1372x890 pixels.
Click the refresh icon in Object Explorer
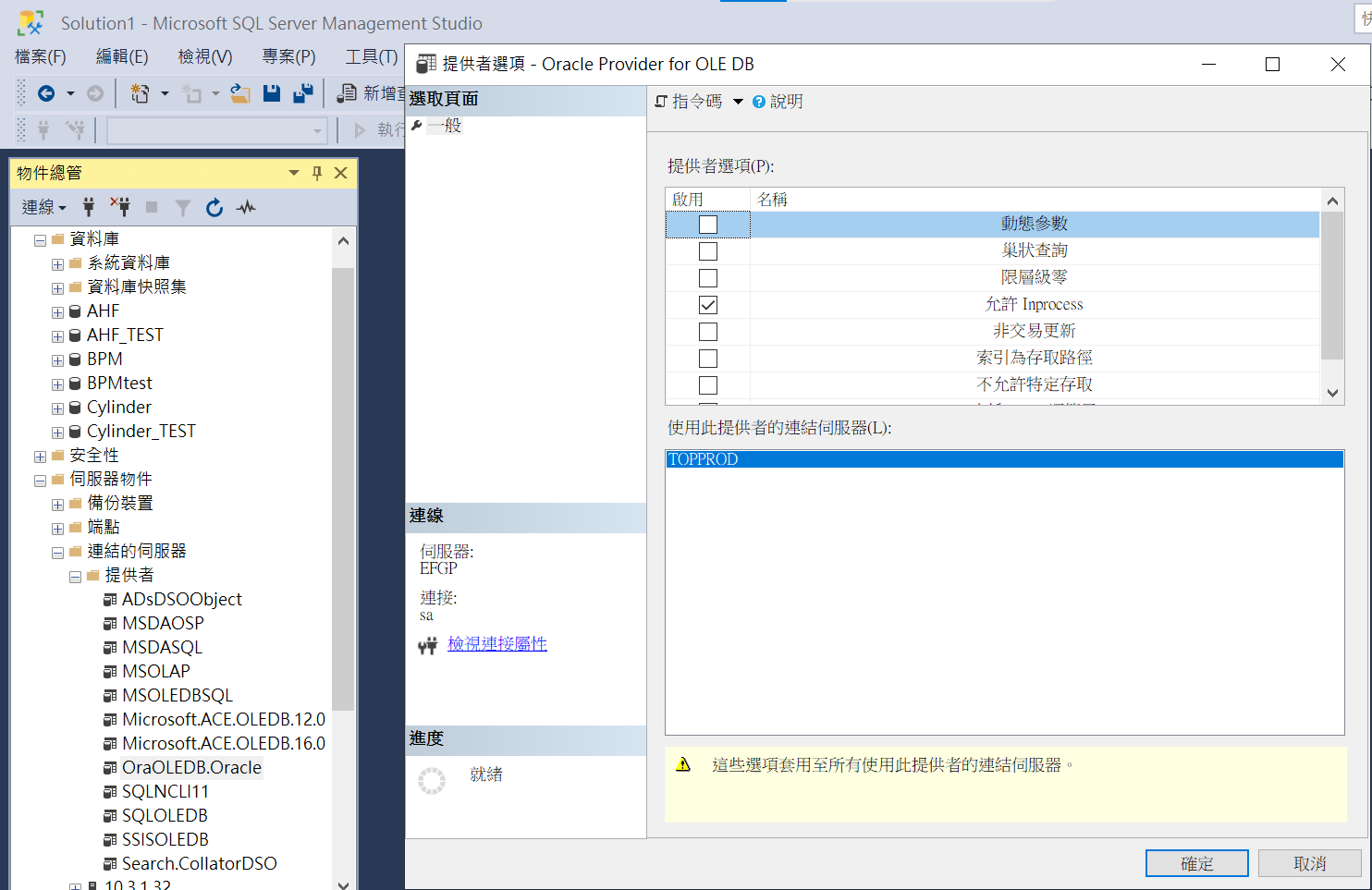pos(214,208)
